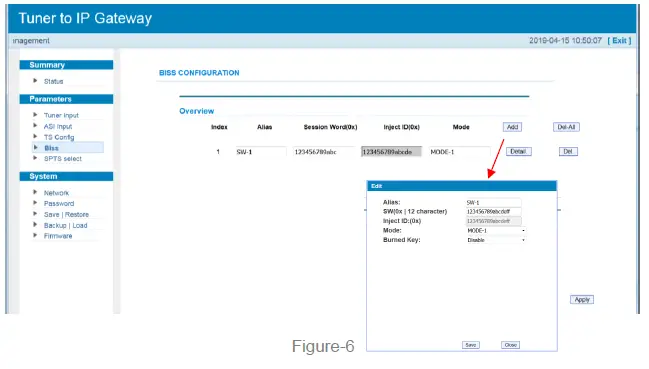This screenshot has width=649, height=369.
Task: Click the date and time display
Action: [x=565, y=41]
